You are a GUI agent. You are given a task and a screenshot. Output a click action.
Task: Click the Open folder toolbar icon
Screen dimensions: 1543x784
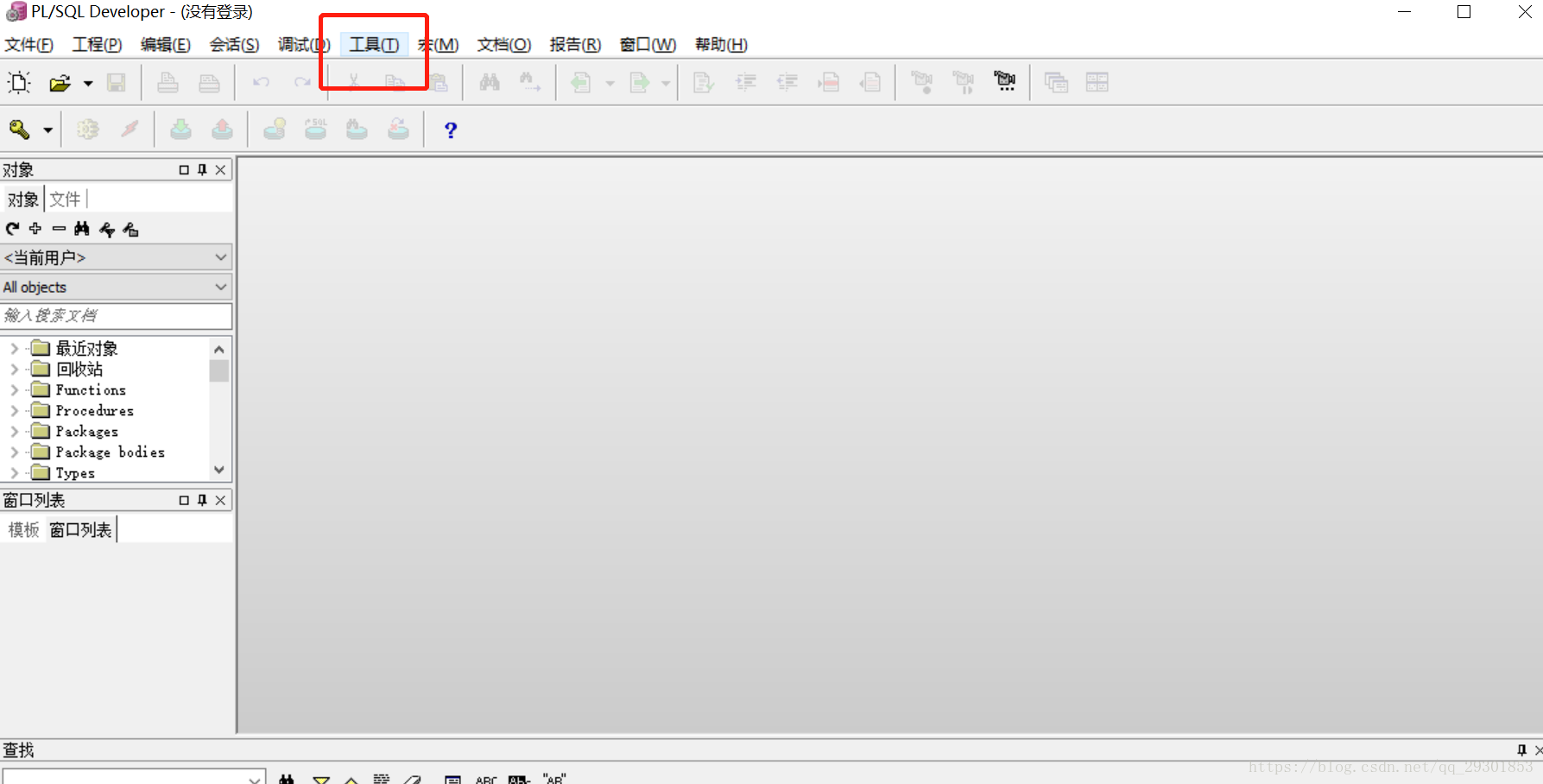[x=60, y=83]
